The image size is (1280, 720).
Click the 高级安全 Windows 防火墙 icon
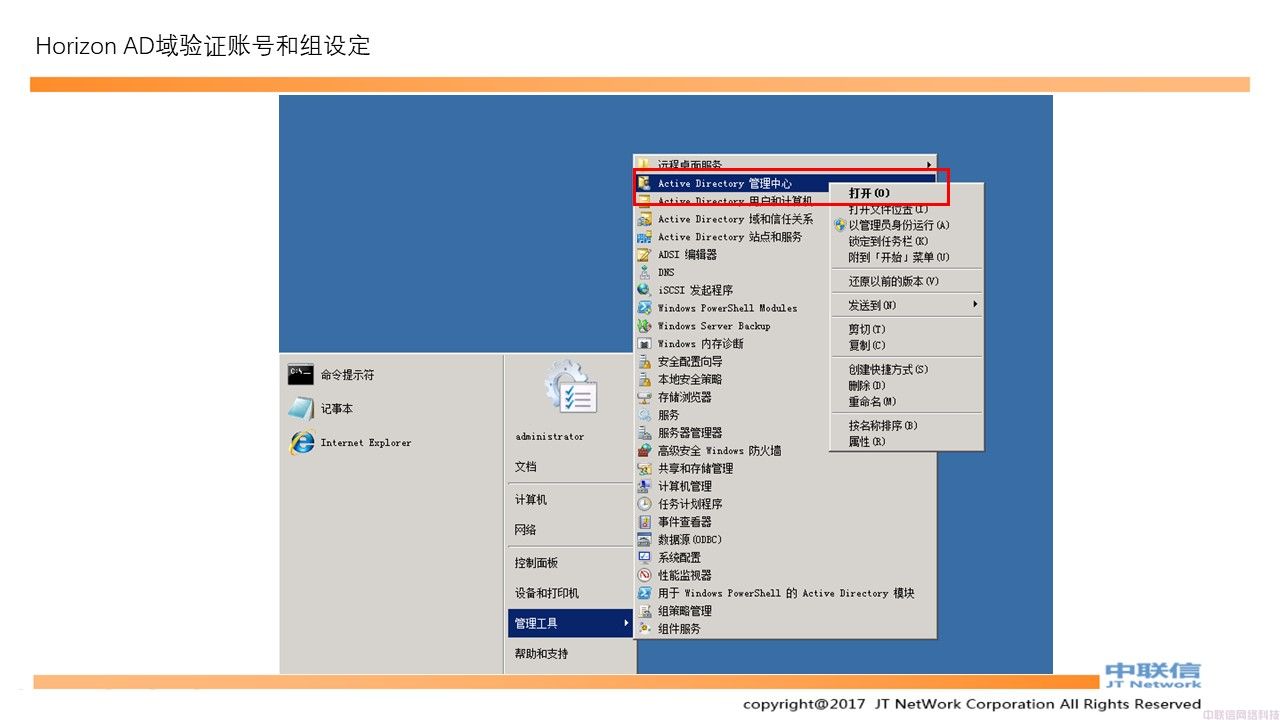pos(645,451)
